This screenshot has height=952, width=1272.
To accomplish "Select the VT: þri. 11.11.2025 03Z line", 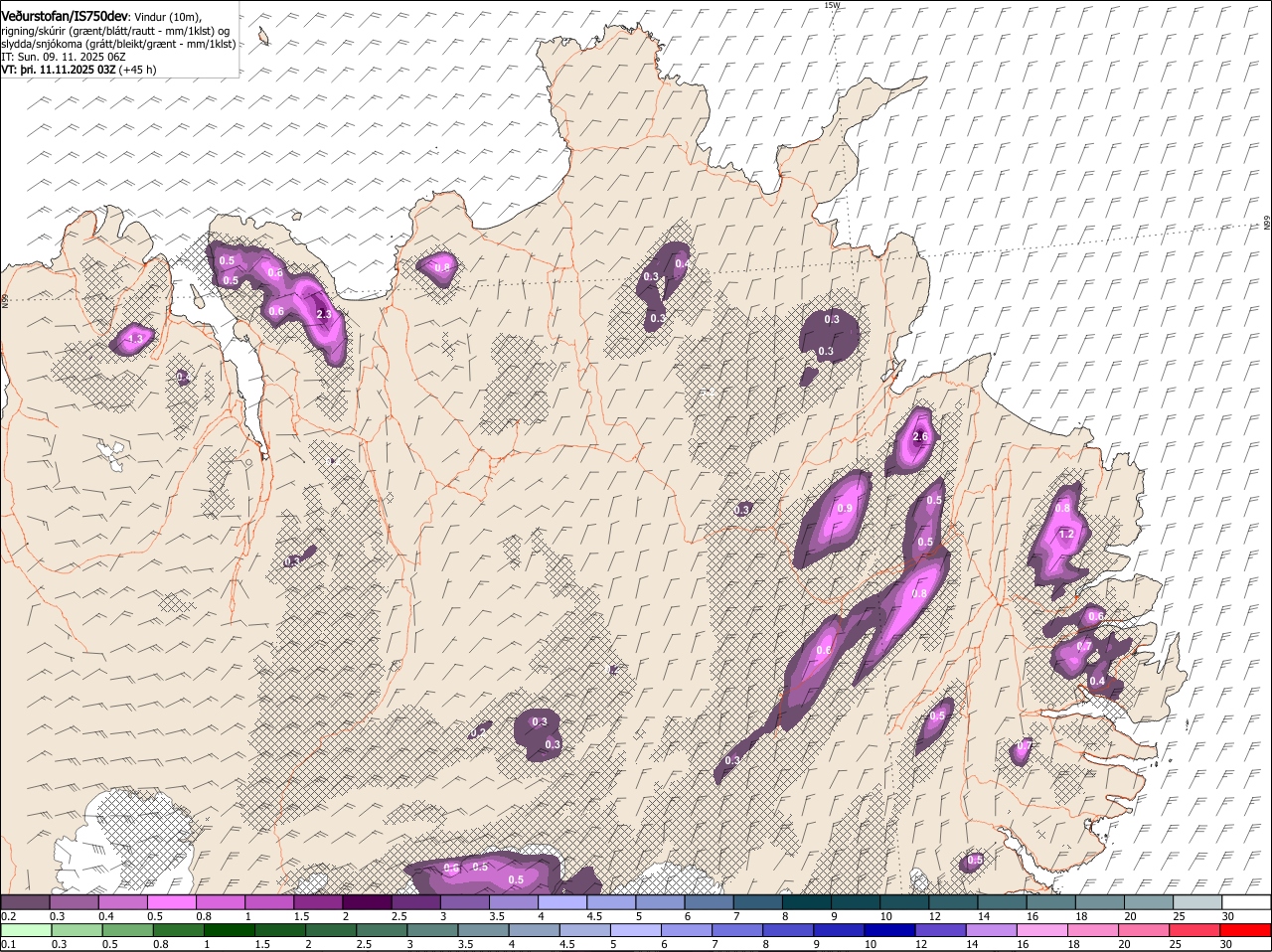I will click(79, 70).
